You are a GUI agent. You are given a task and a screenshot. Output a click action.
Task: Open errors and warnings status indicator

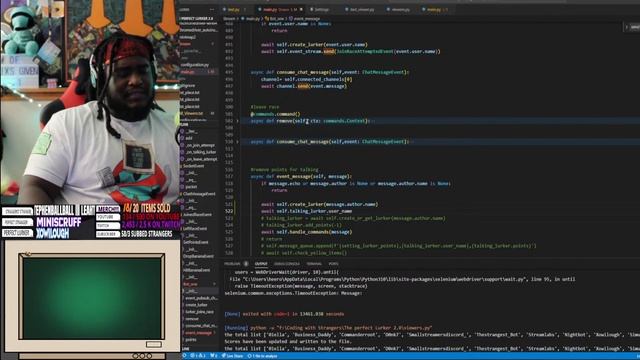(197, 356)
